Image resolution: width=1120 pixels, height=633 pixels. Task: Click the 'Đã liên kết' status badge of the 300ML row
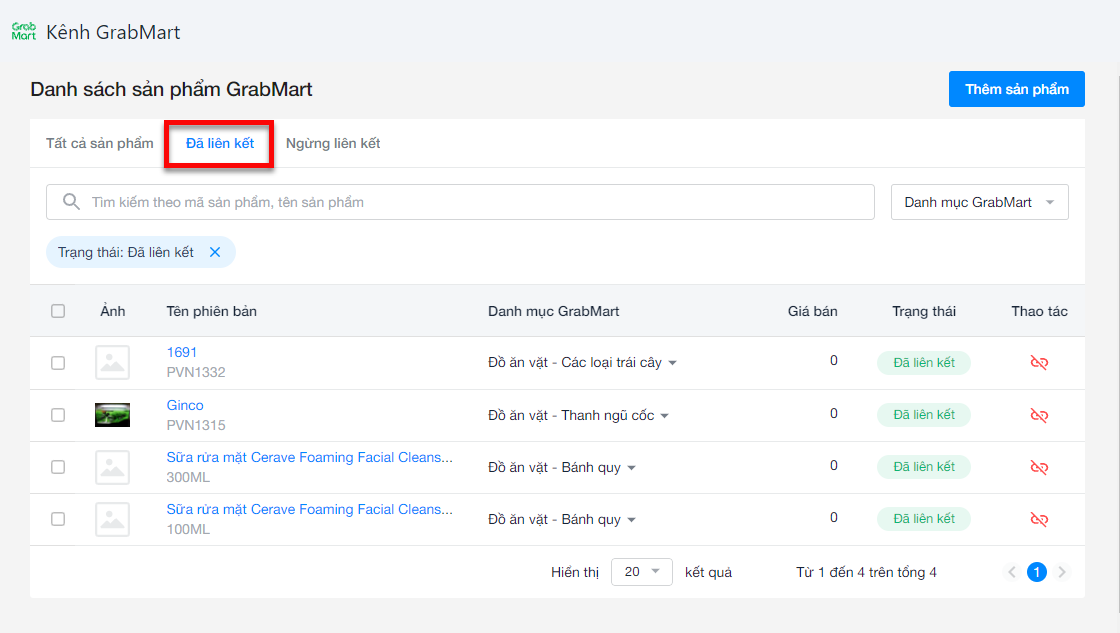[924, 467]
